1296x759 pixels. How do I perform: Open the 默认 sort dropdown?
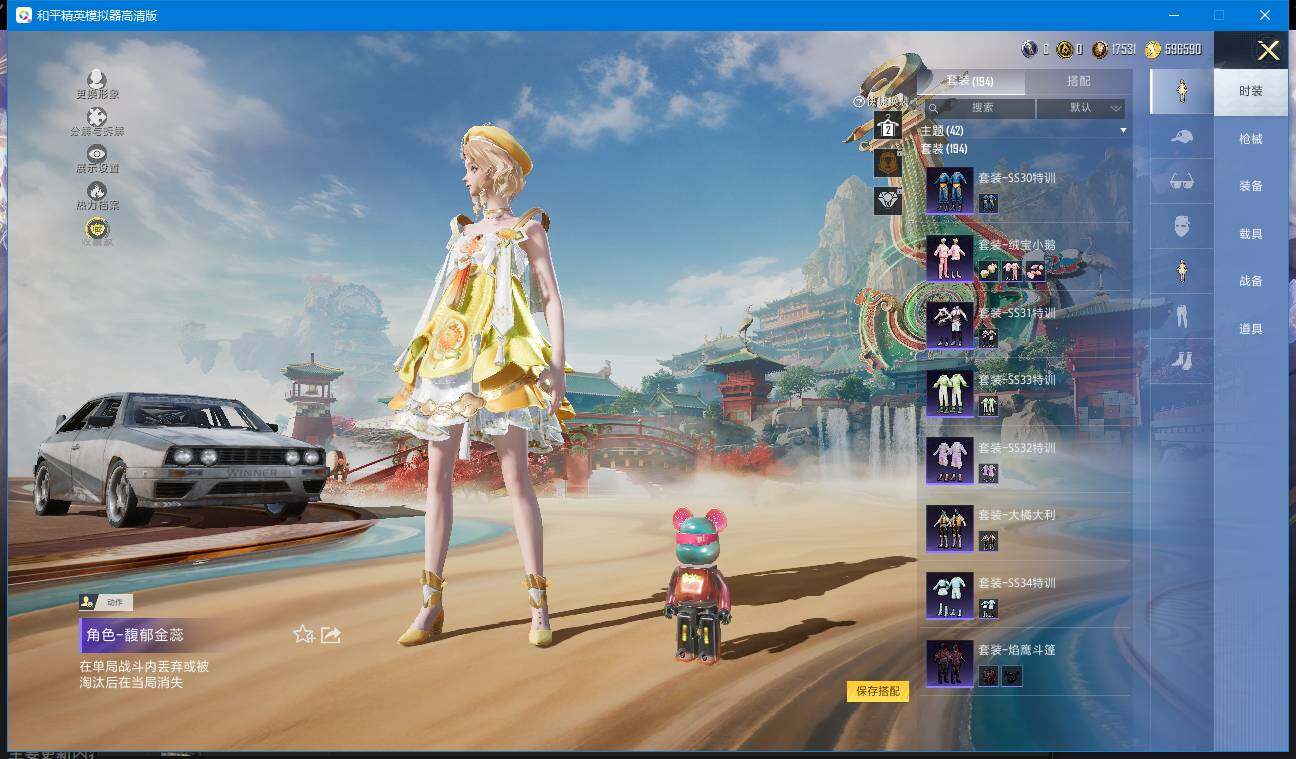coord(1081,108)
